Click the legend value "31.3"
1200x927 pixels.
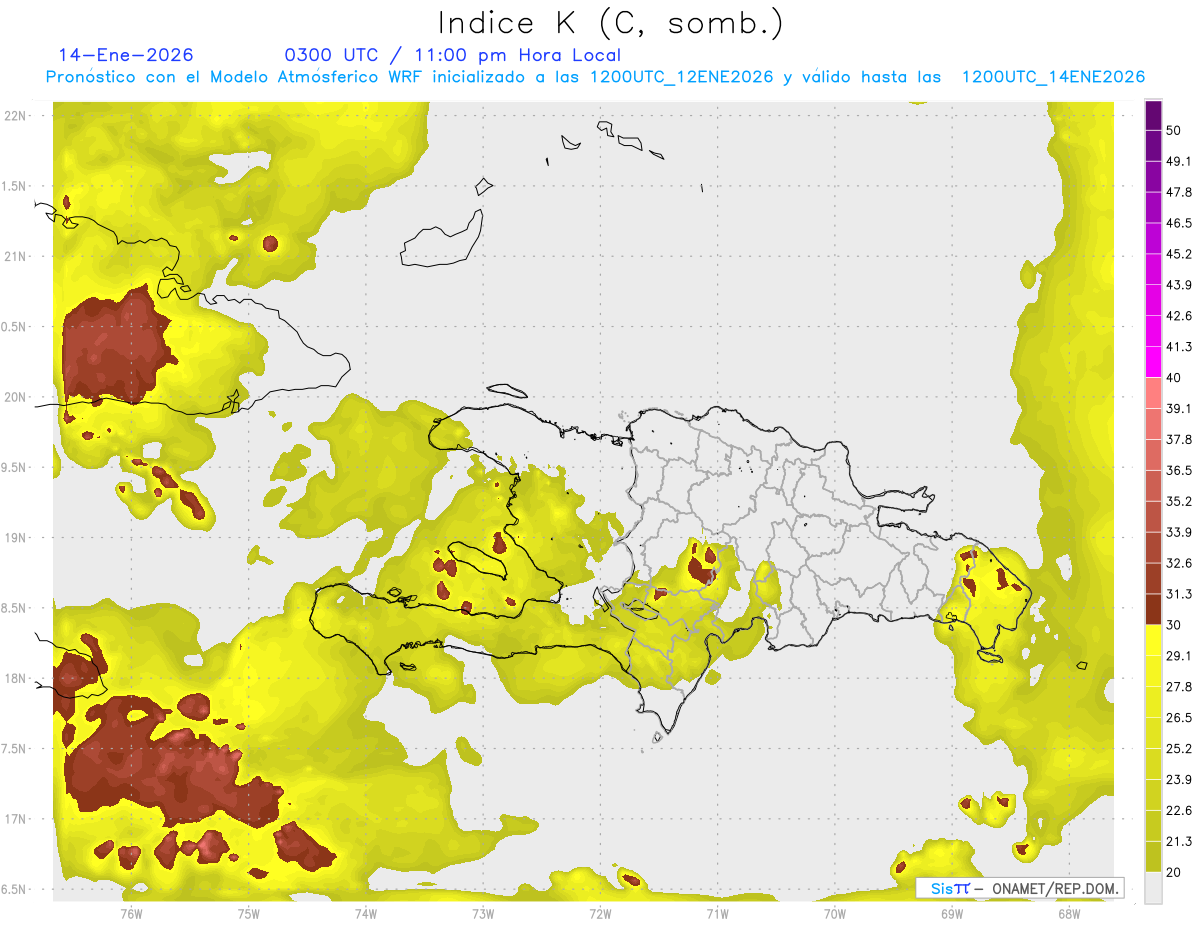click(x=1179, y=594)
